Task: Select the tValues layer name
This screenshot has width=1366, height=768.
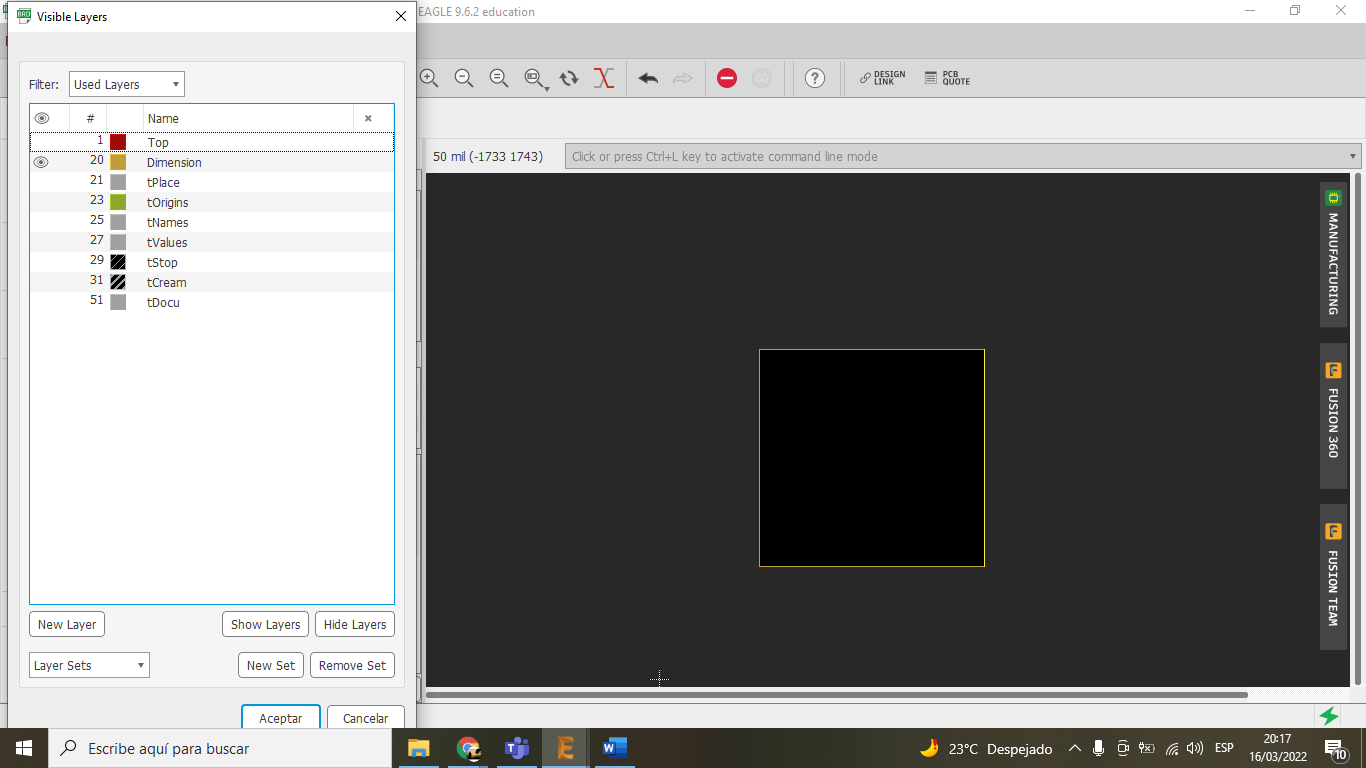Action: (x=167, y=242)
